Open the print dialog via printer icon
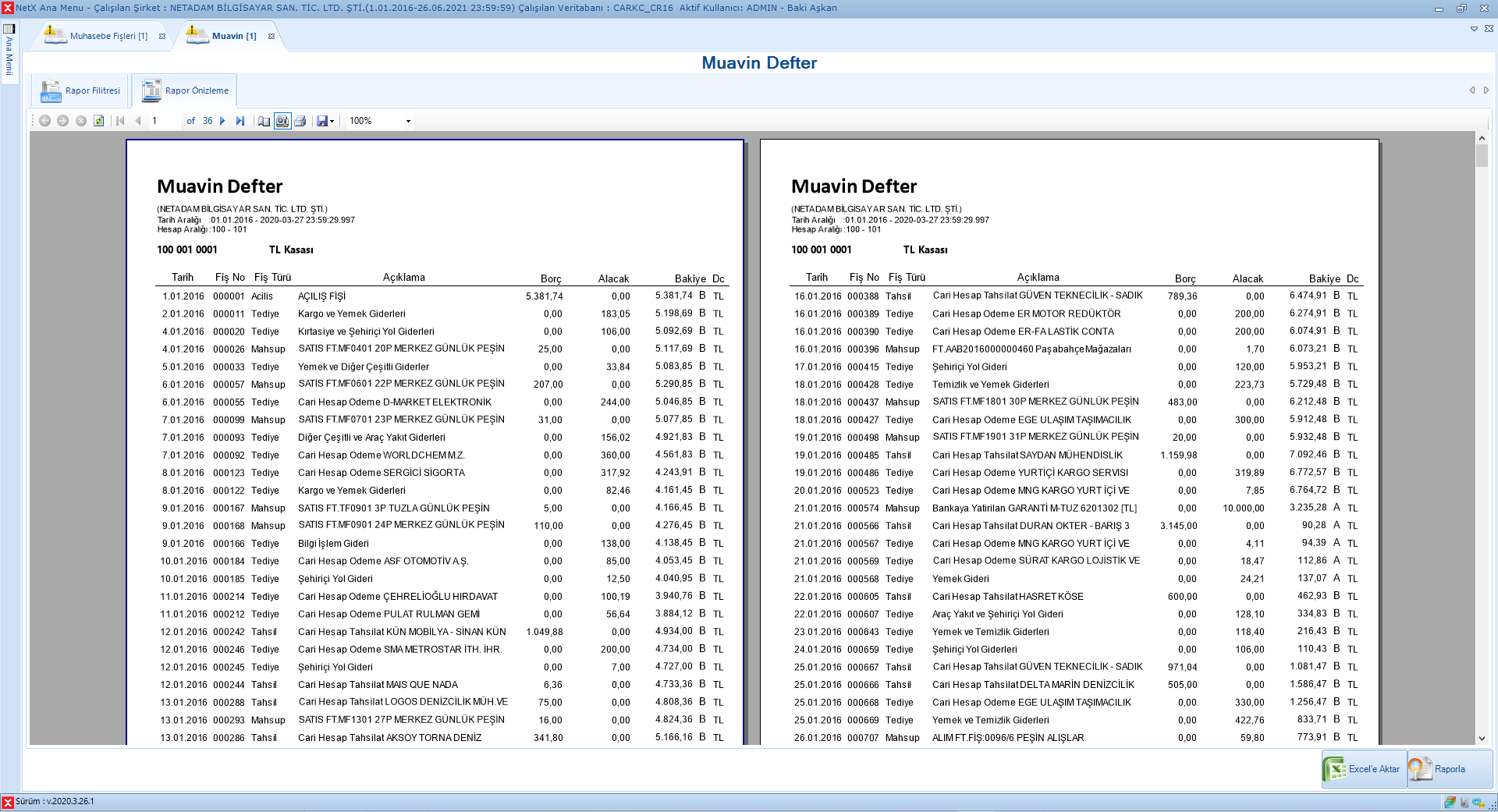Image resolution: width=1498 pixels, height=812 pixels. click(x=300, y=121)
